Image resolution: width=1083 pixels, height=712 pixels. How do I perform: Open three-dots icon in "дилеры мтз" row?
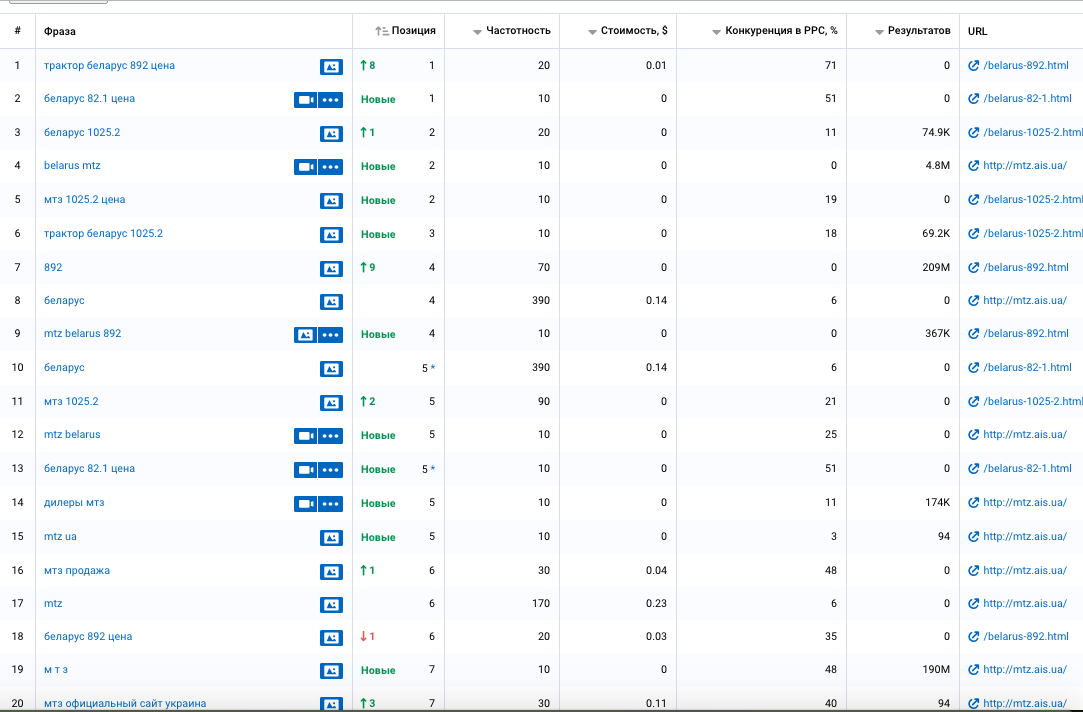tap(331, 503)
